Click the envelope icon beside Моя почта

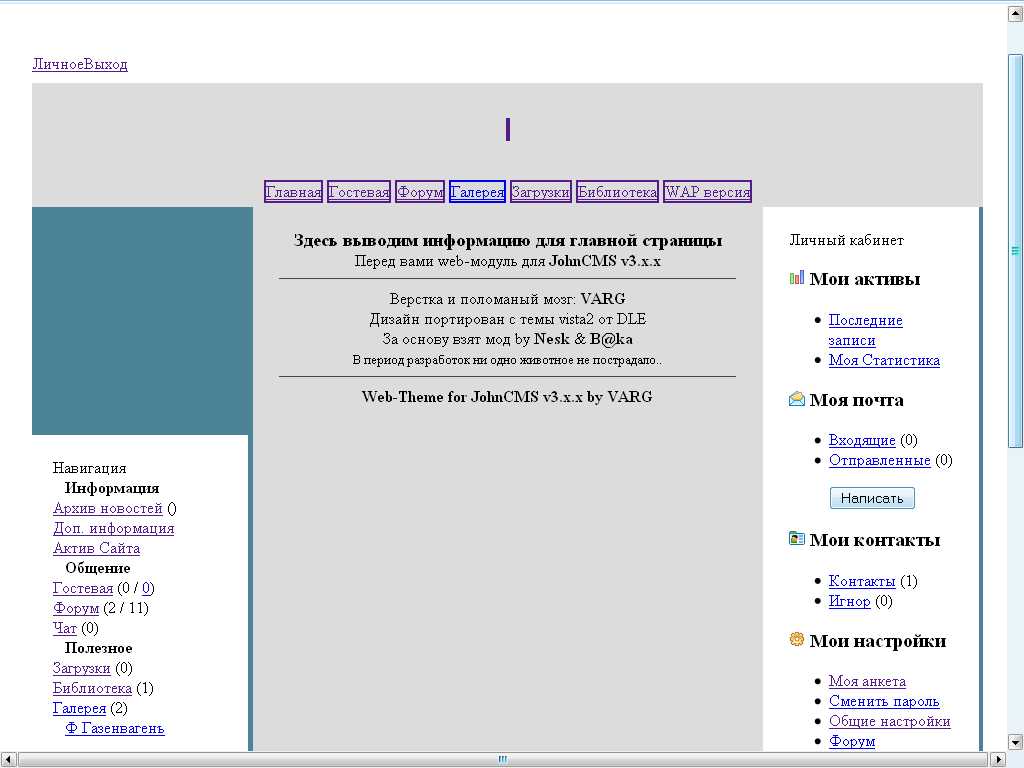coord(796,398)
